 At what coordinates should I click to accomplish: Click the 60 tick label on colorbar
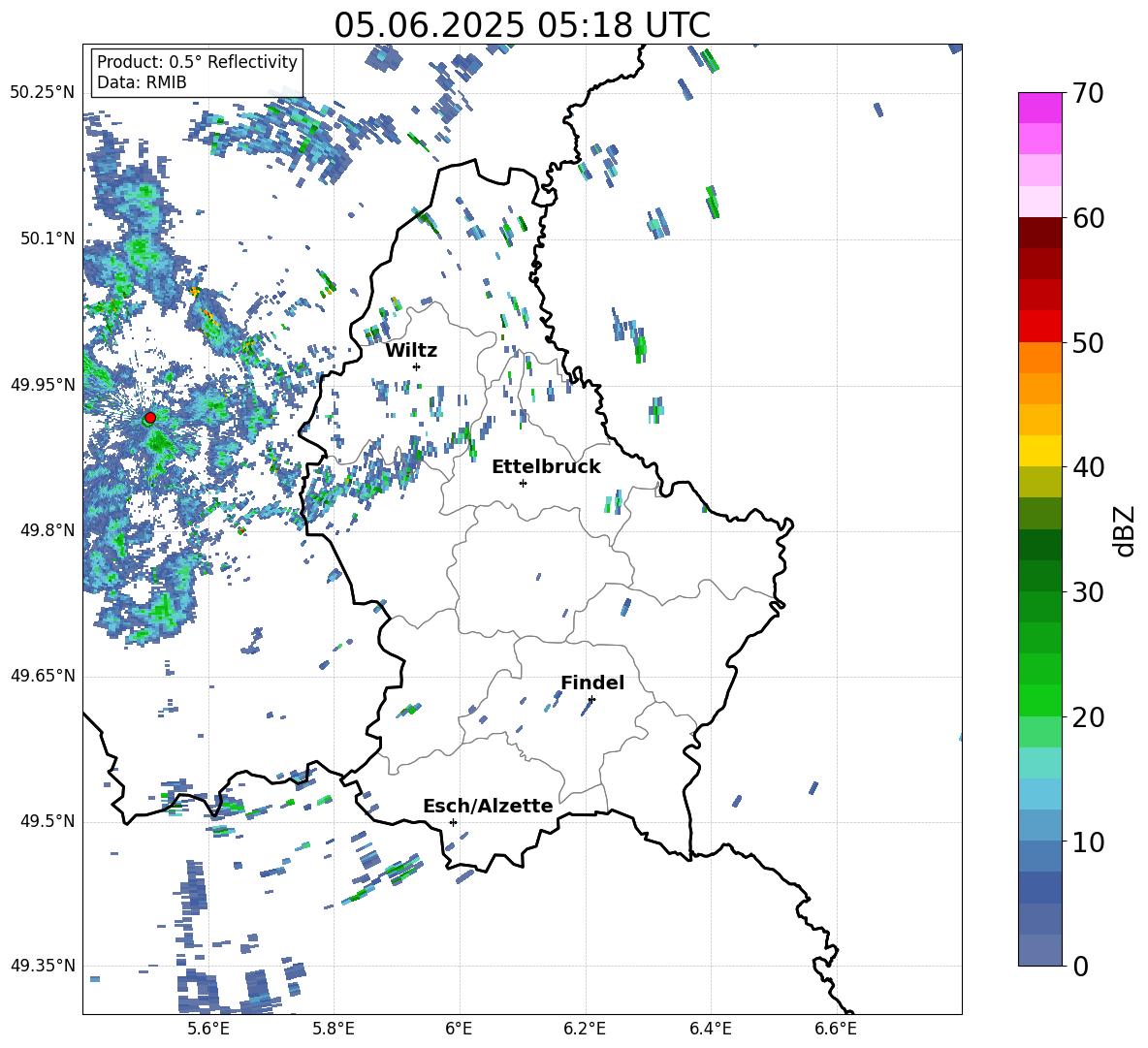[1087, 218]
